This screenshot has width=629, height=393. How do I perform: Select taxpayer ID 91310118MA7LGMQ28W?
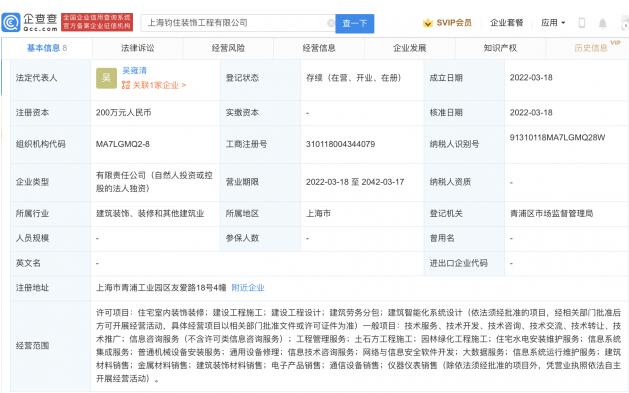pyautogui.click(x=557, y=137)
